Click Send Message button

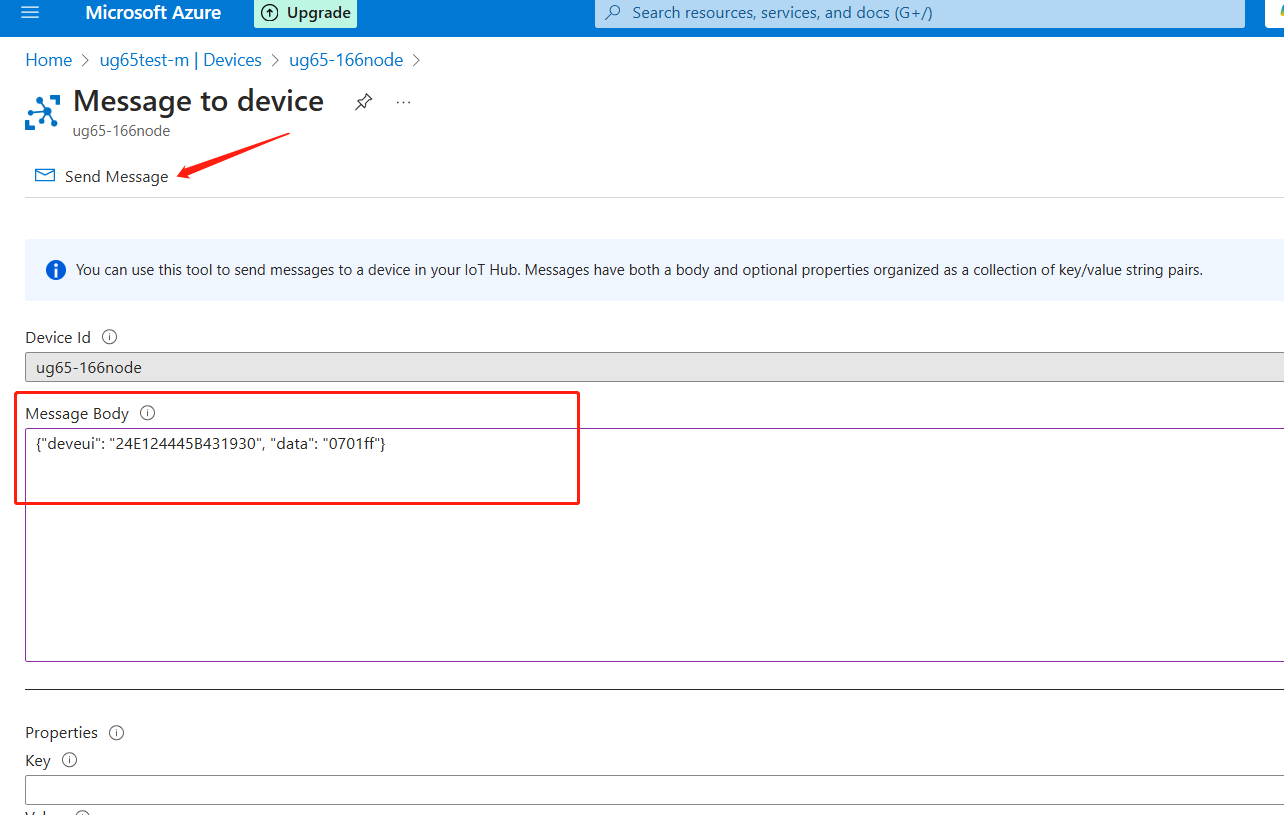101,176
